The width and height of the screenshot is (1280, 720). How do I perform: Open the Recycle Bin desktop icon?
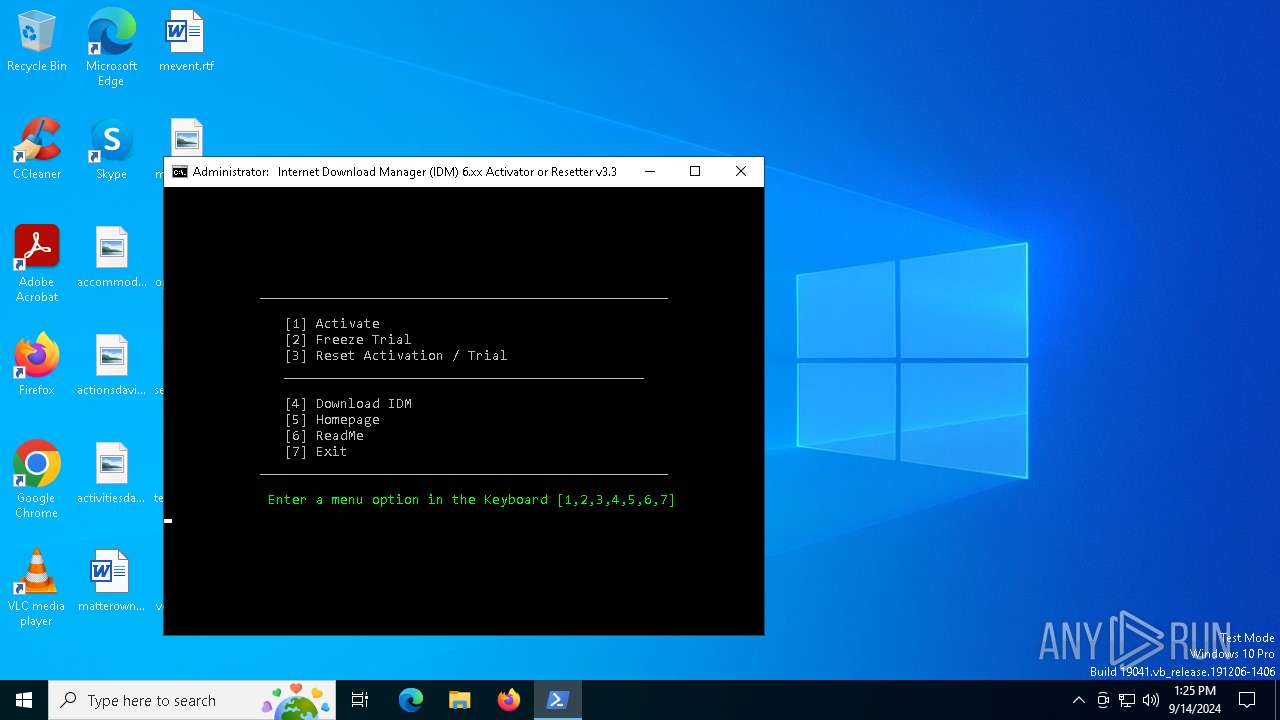(37, 42)
